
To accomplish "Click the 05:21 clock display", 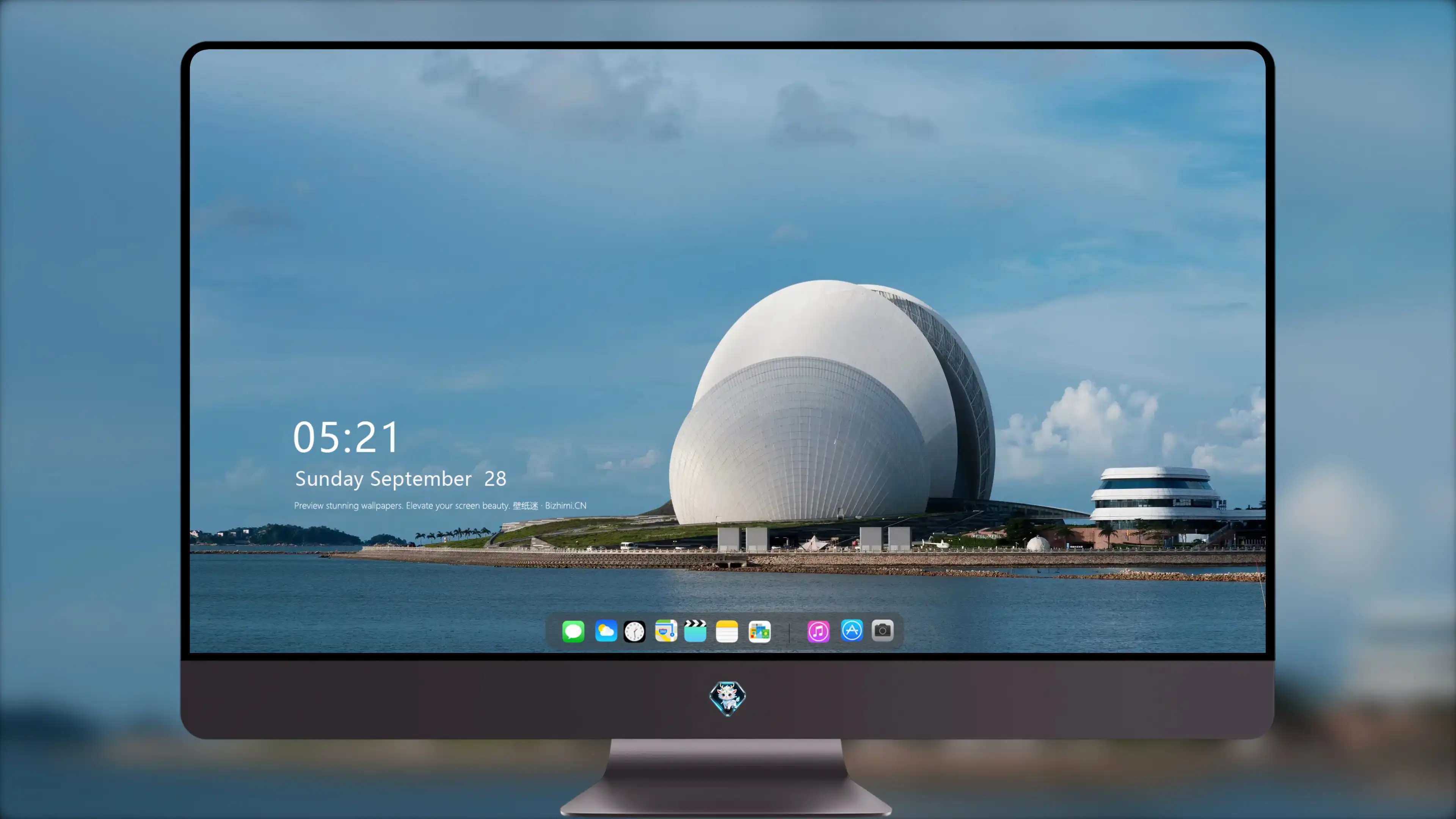I will (346, 437).
